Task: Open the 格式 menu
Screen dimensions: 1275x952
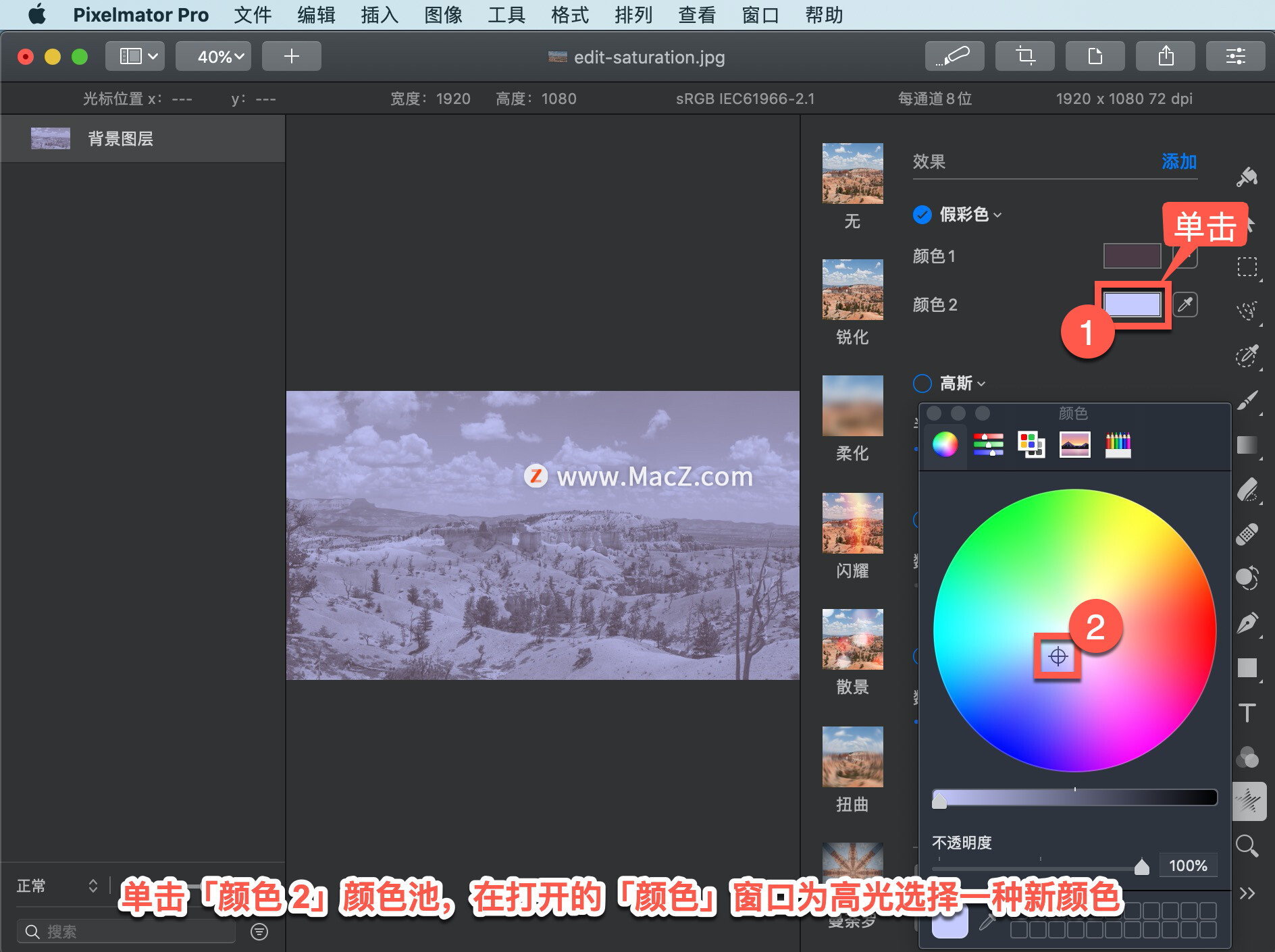Action: click(570, 15)
